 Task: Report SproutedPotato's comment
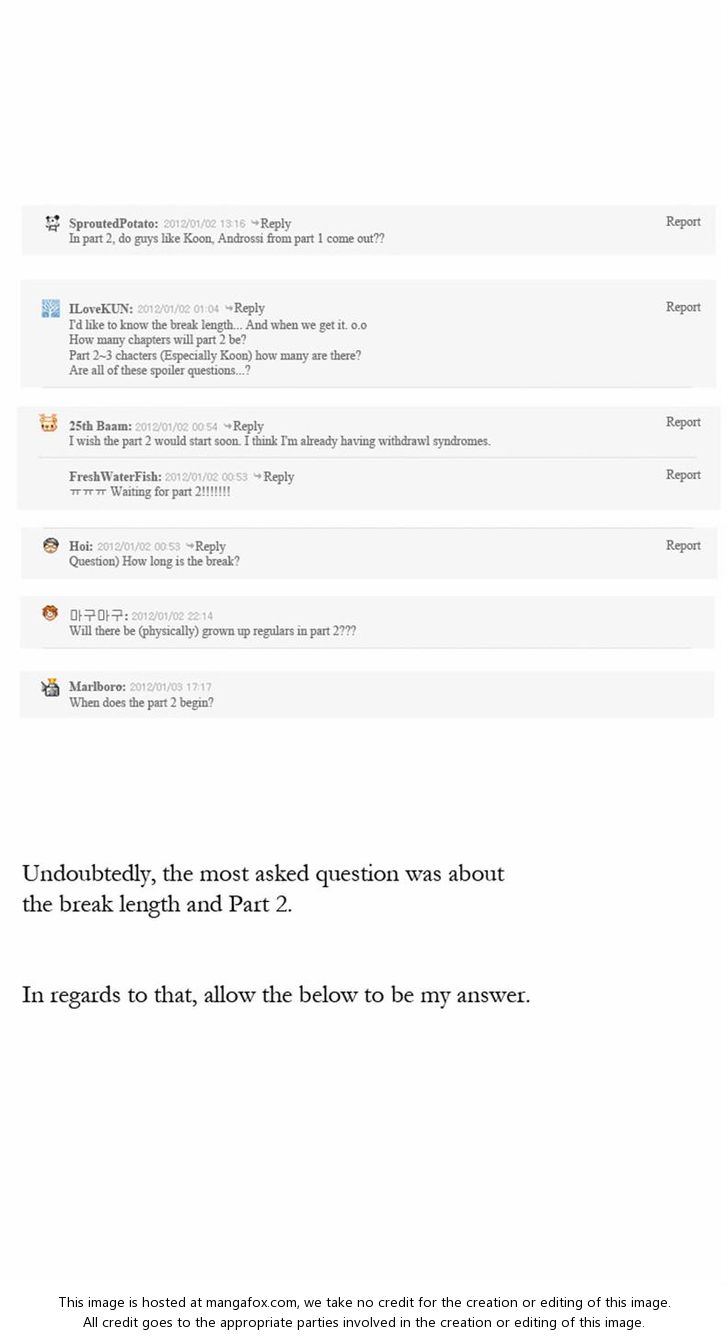click(x=683, y=222)
